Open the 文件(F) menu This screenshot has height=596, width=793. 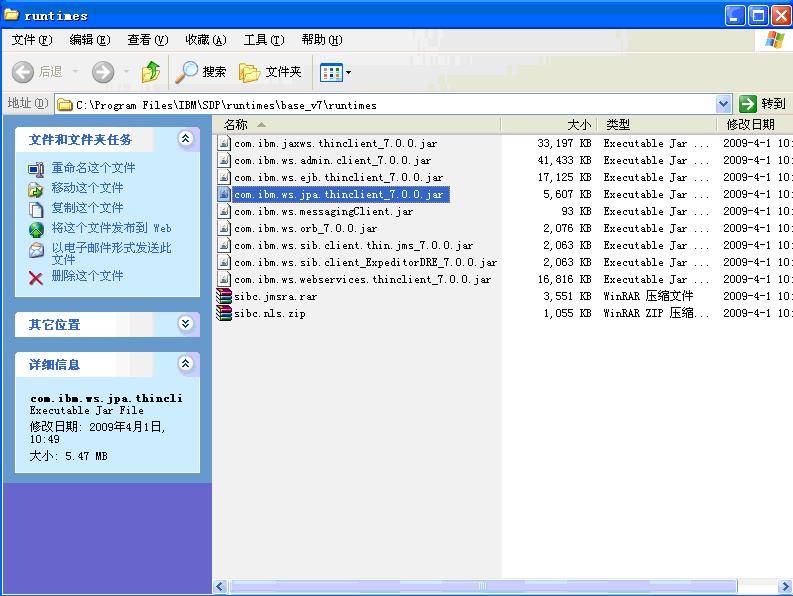pyautogui.click(x=32, y=39)
